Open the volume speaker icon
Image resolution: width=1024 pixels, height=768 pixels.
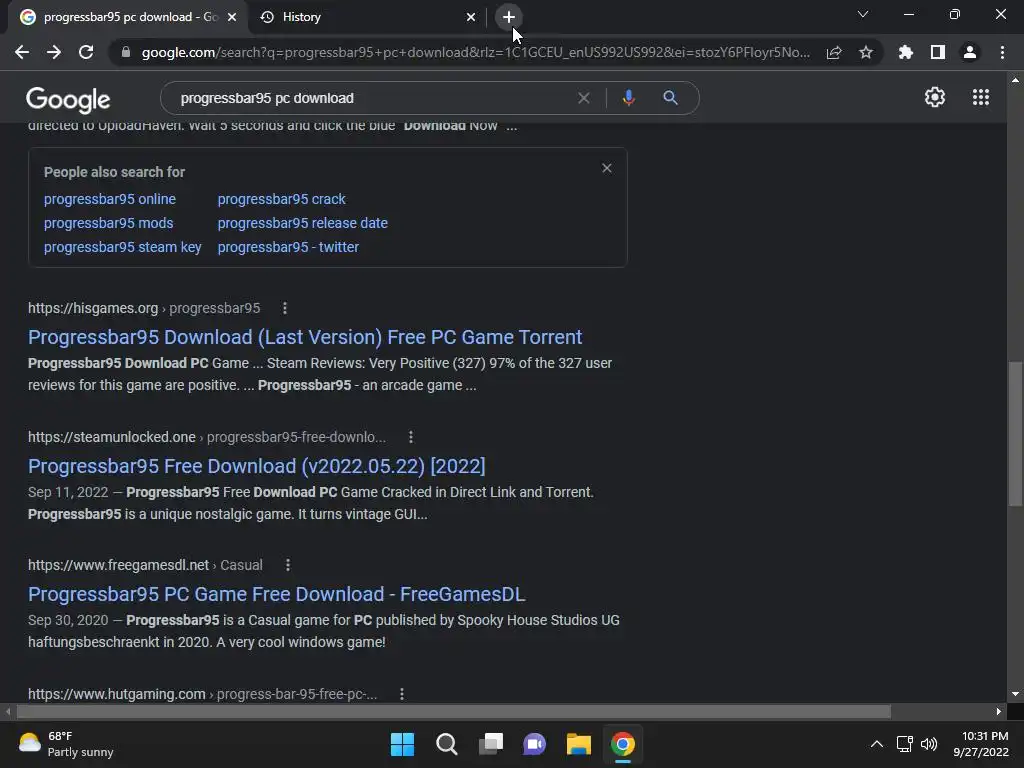tap(929, 744)
